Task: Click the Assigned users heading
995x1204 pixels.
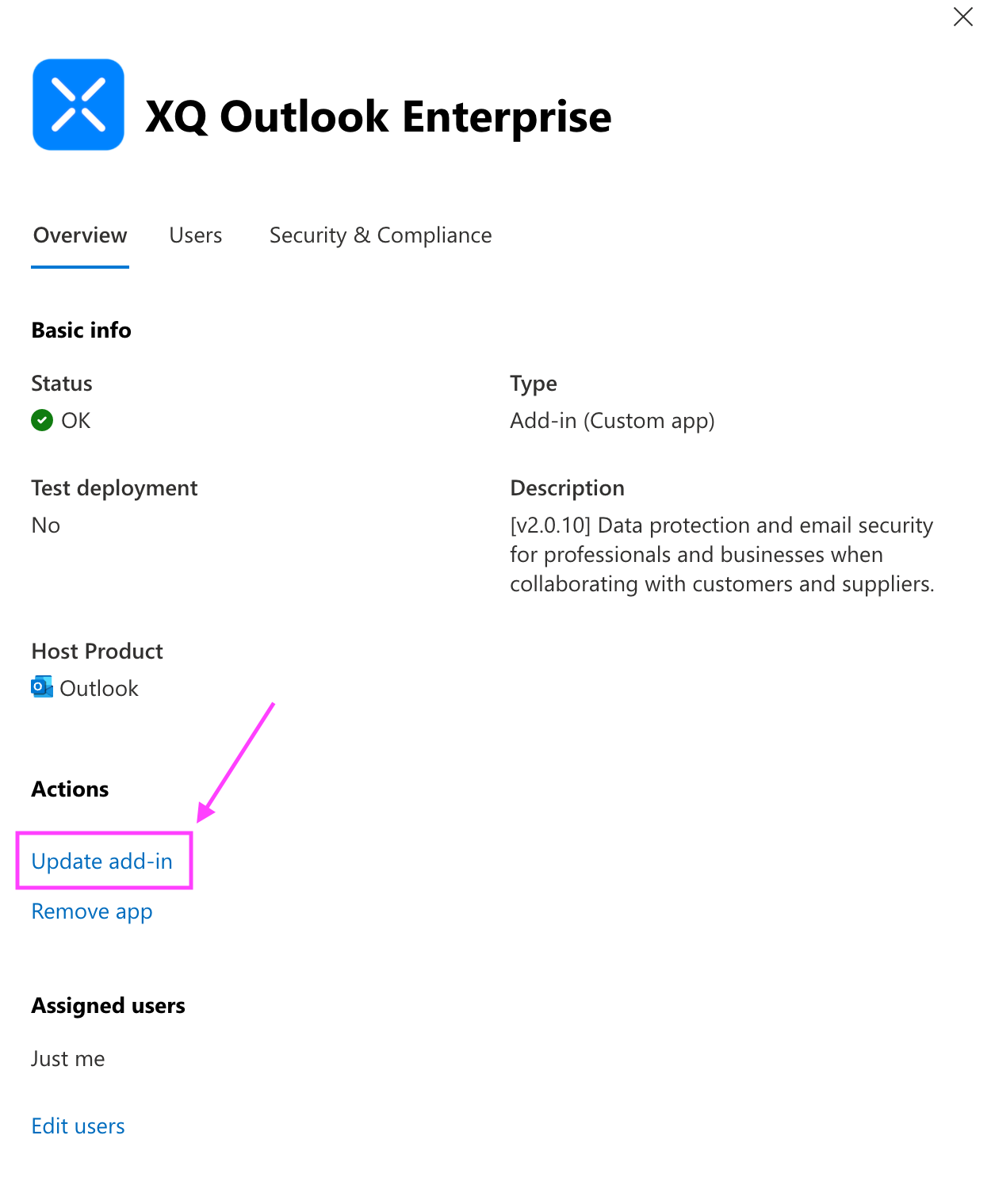Action: [109, 1006]
